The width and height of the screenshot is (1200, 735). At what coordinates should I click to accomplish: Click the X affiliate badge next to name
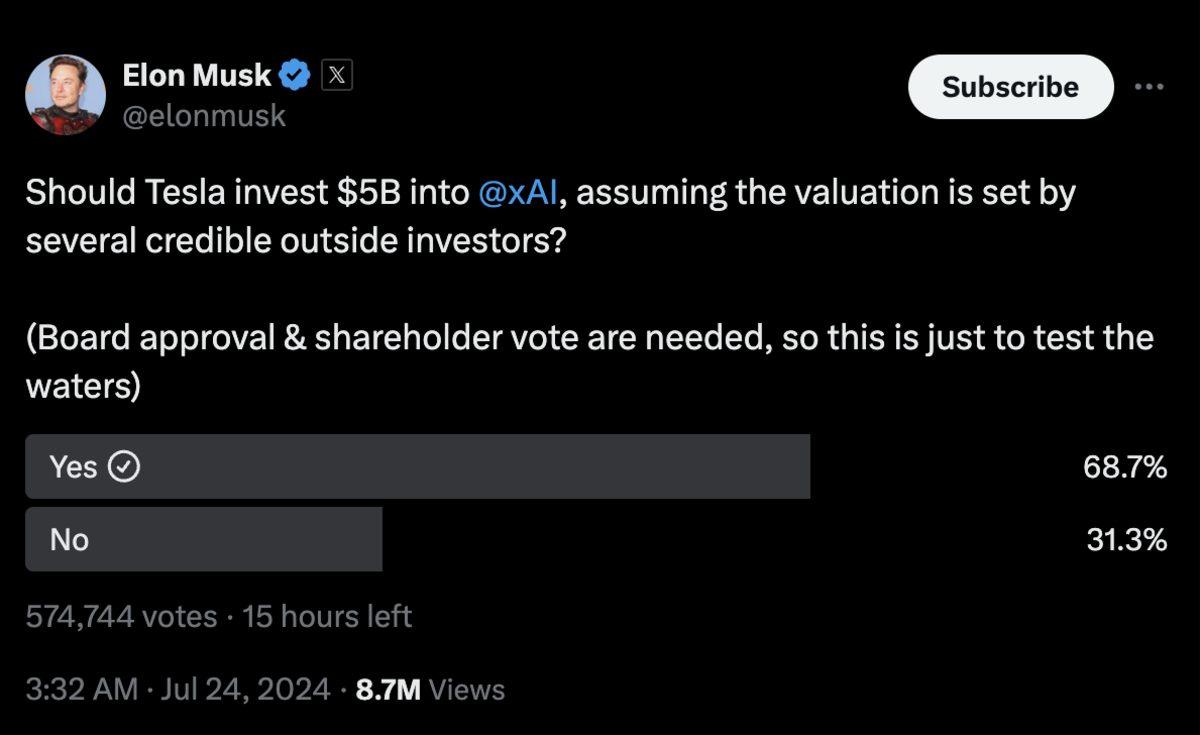(x=334, y=74)
